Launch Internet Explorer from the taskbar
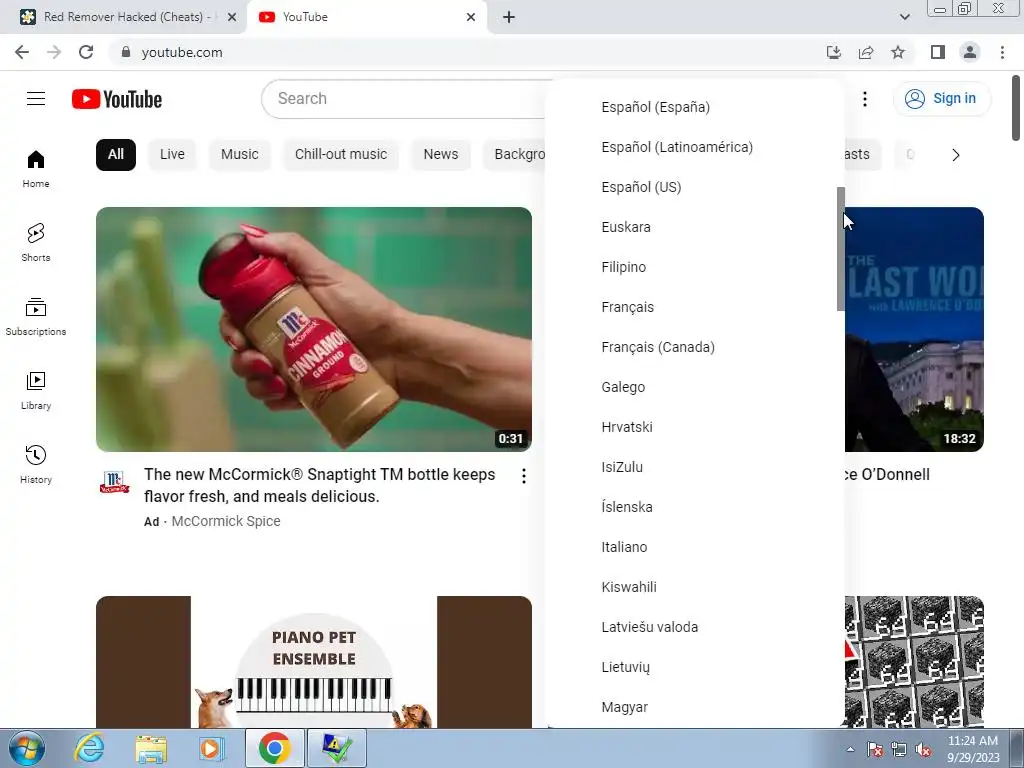 coord(89,748)
